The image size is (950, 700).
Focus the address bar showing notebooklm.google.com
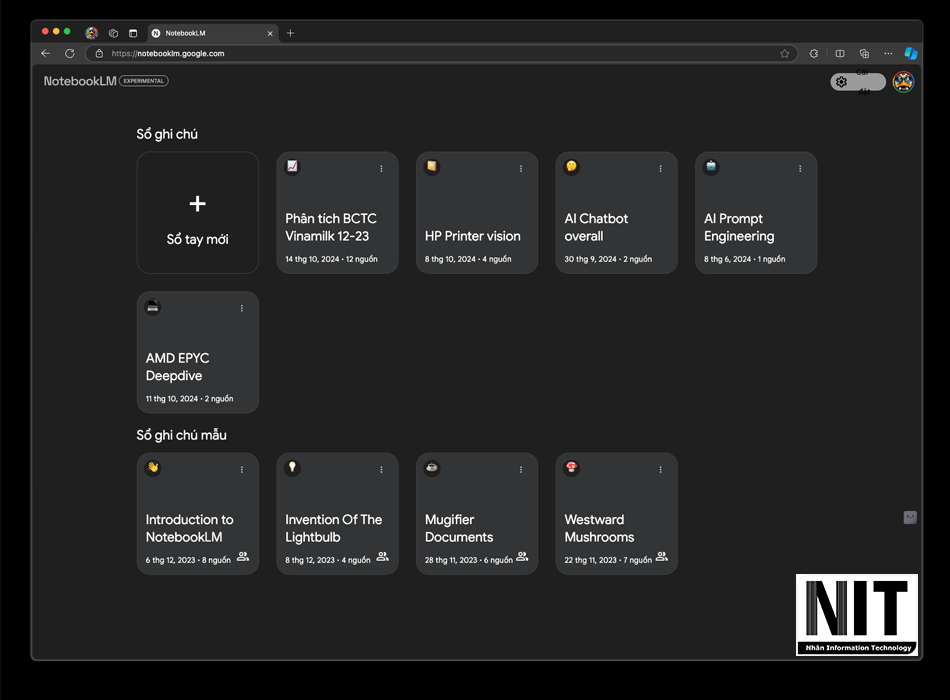point(441,53)
